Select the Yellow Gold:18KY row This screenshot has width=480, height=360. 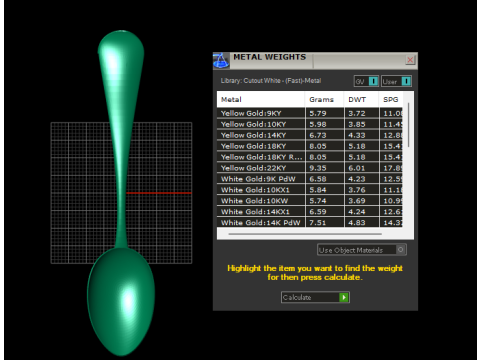click(x=310, y=146)
